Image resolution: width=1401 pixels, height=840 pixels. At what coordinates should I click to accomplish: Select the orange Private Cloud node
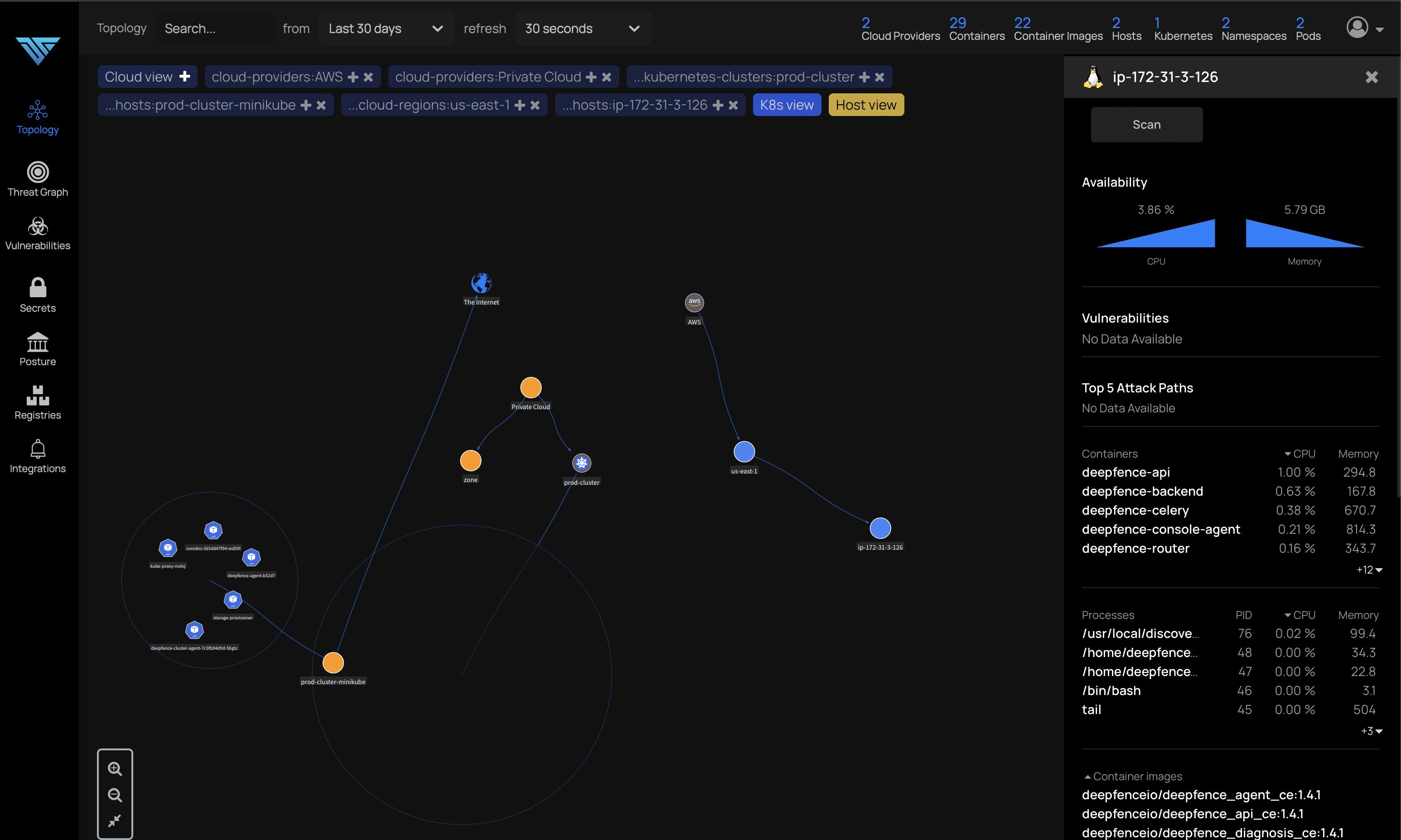531,388
